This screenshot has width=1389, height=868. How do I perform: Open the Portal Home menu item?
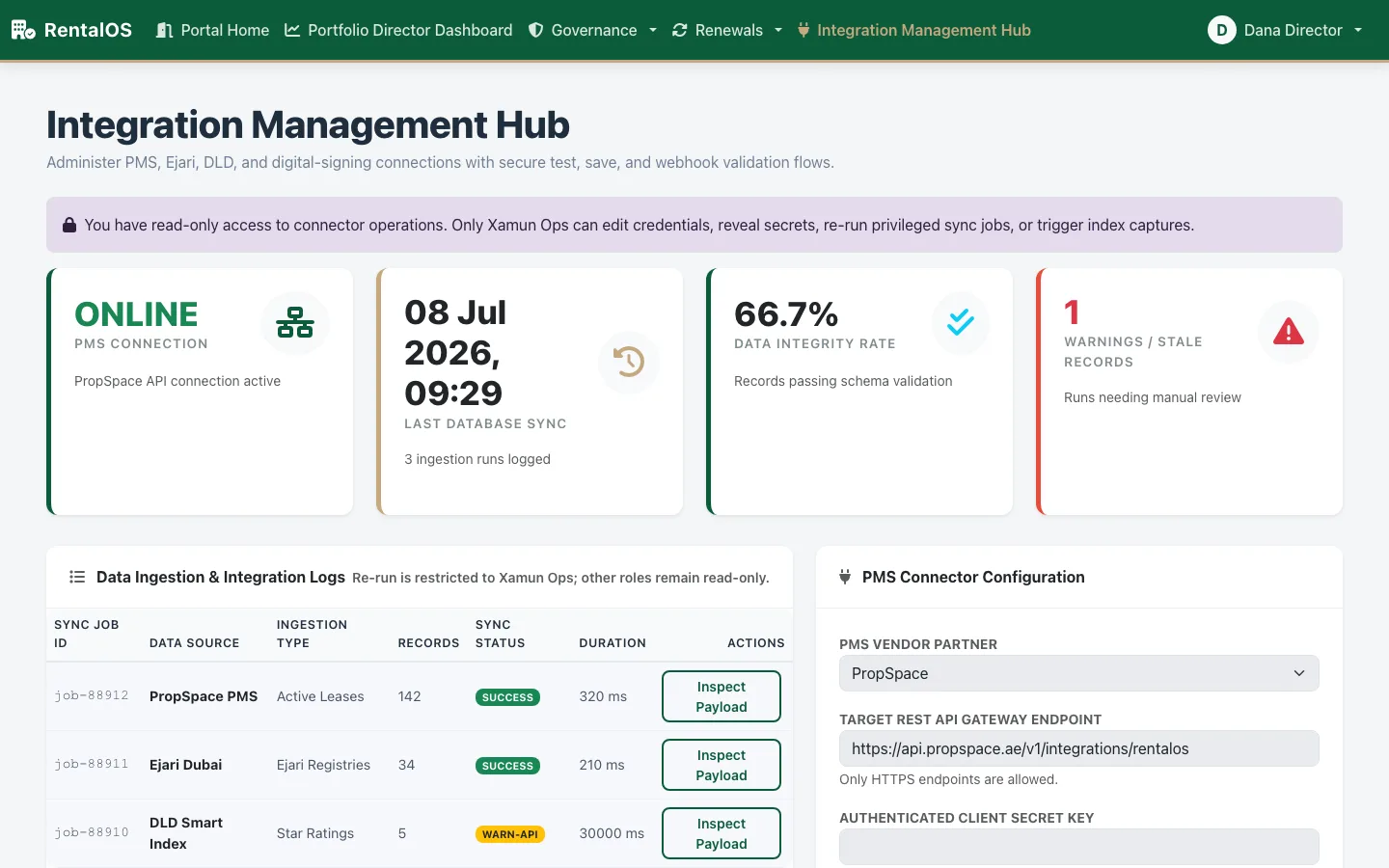tap(213, 30)
